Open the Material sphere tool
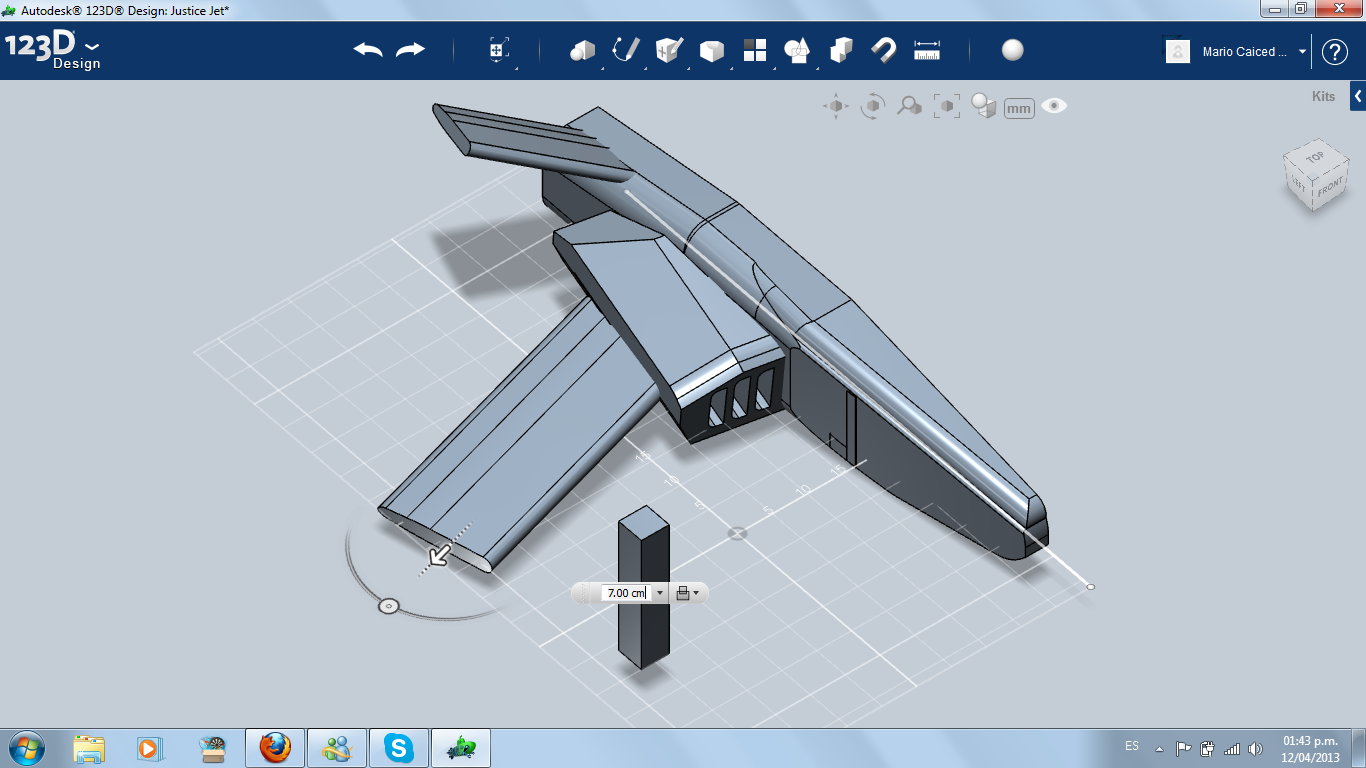 point(1013,50)
